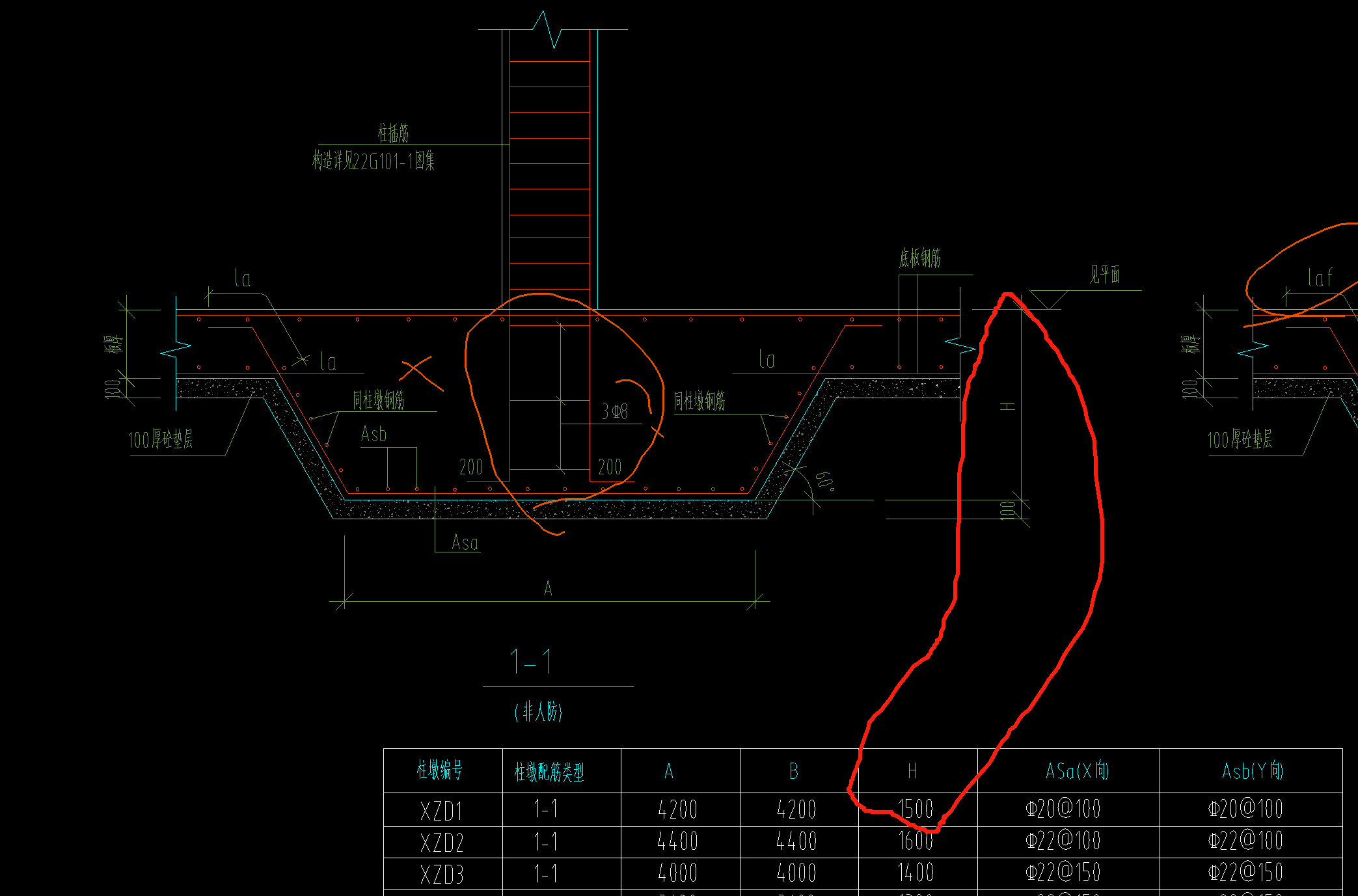Click the 1-1 type cell in XZD2 row
The height and width of the screenshot is (896, 1358).
(545, 842)
